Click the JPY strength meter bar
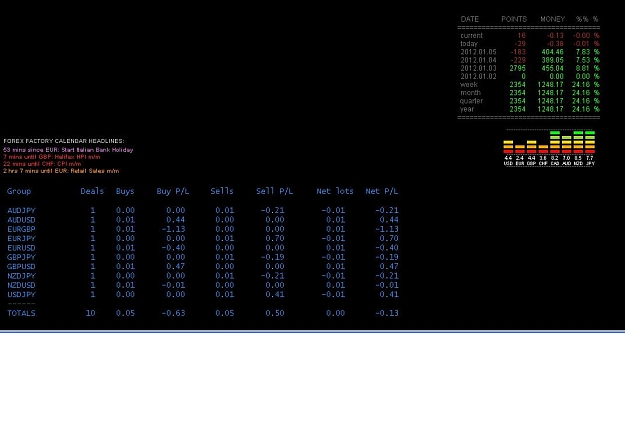The image size is (625, 422). (590, 142)
